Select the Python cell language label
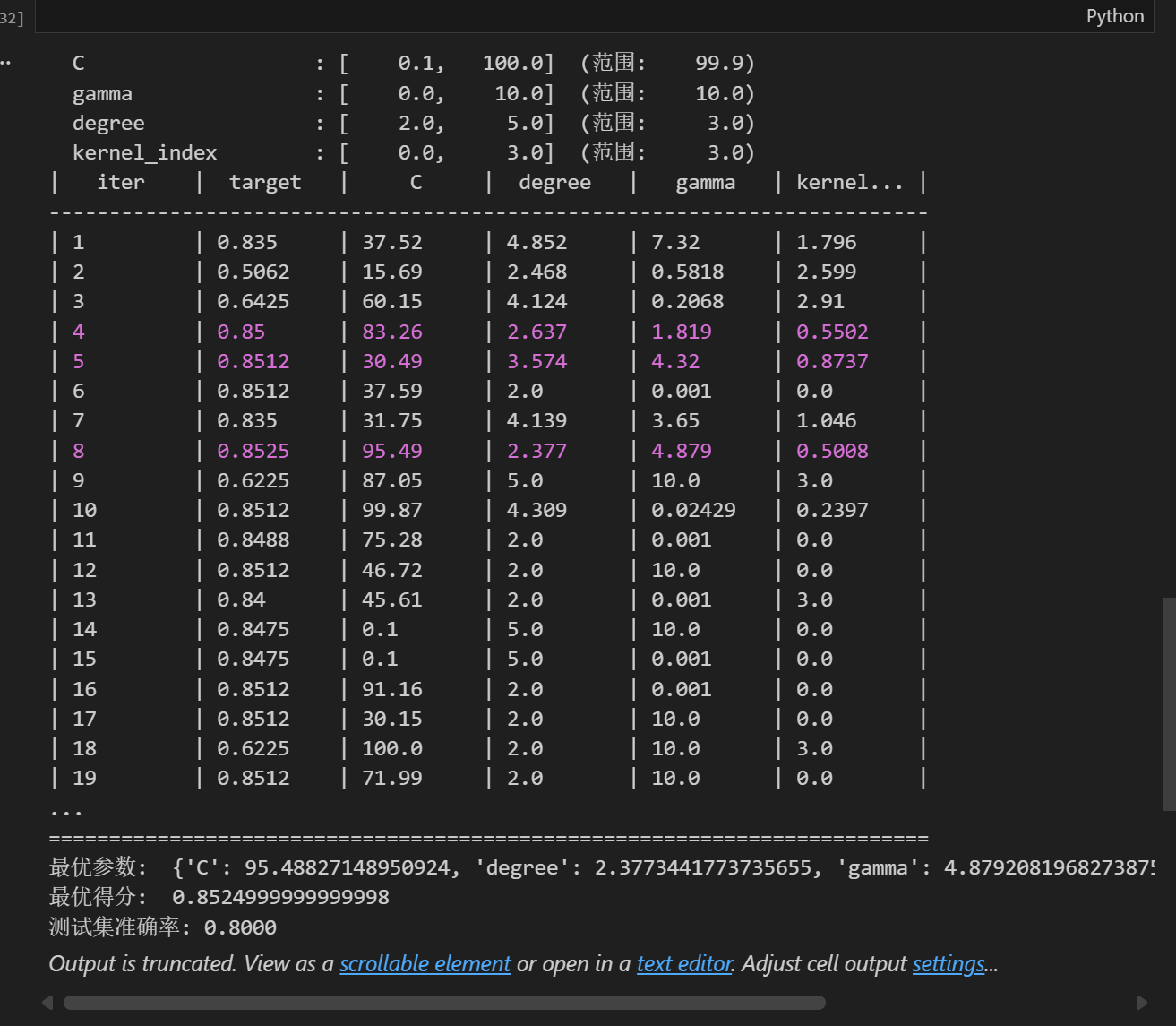 (1115, 16)
